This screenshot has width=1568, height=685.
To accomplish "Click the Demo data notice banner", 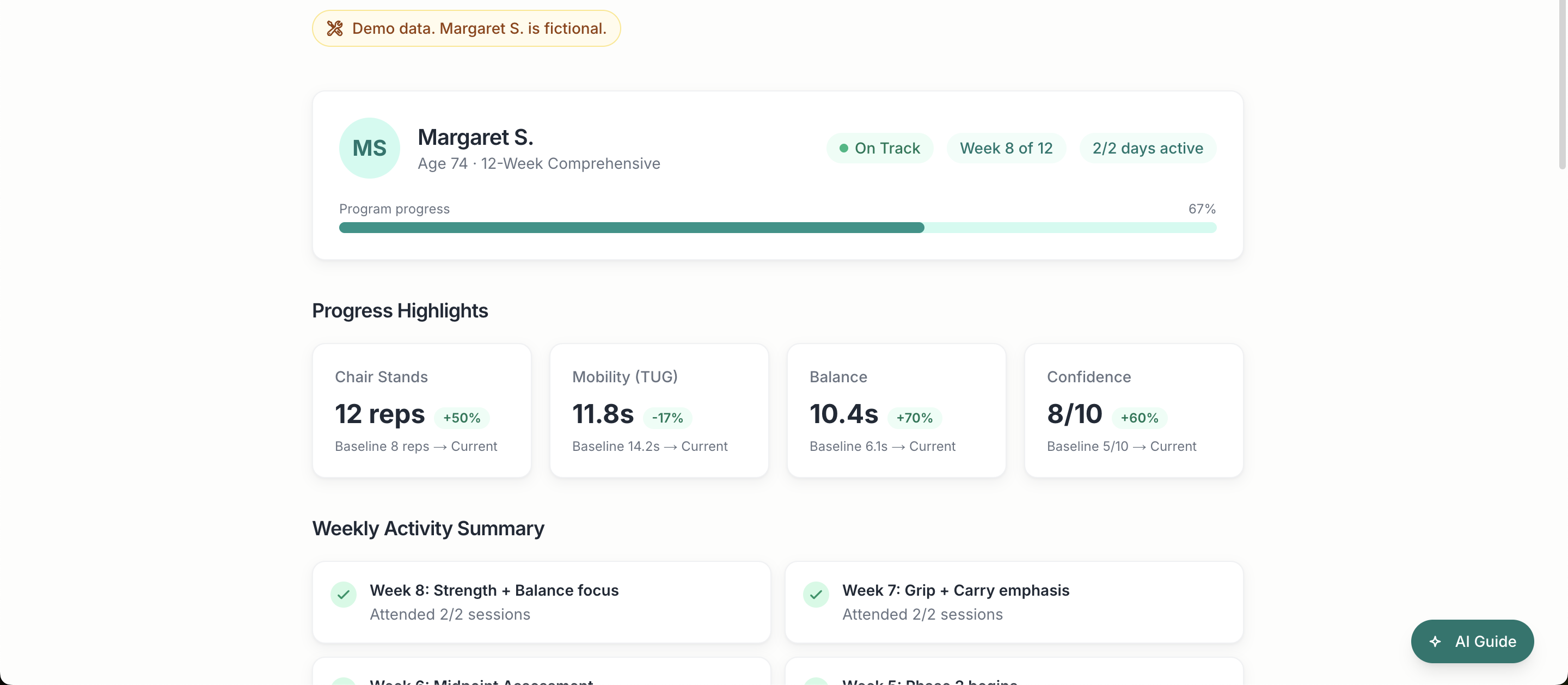I will [466, 29].
